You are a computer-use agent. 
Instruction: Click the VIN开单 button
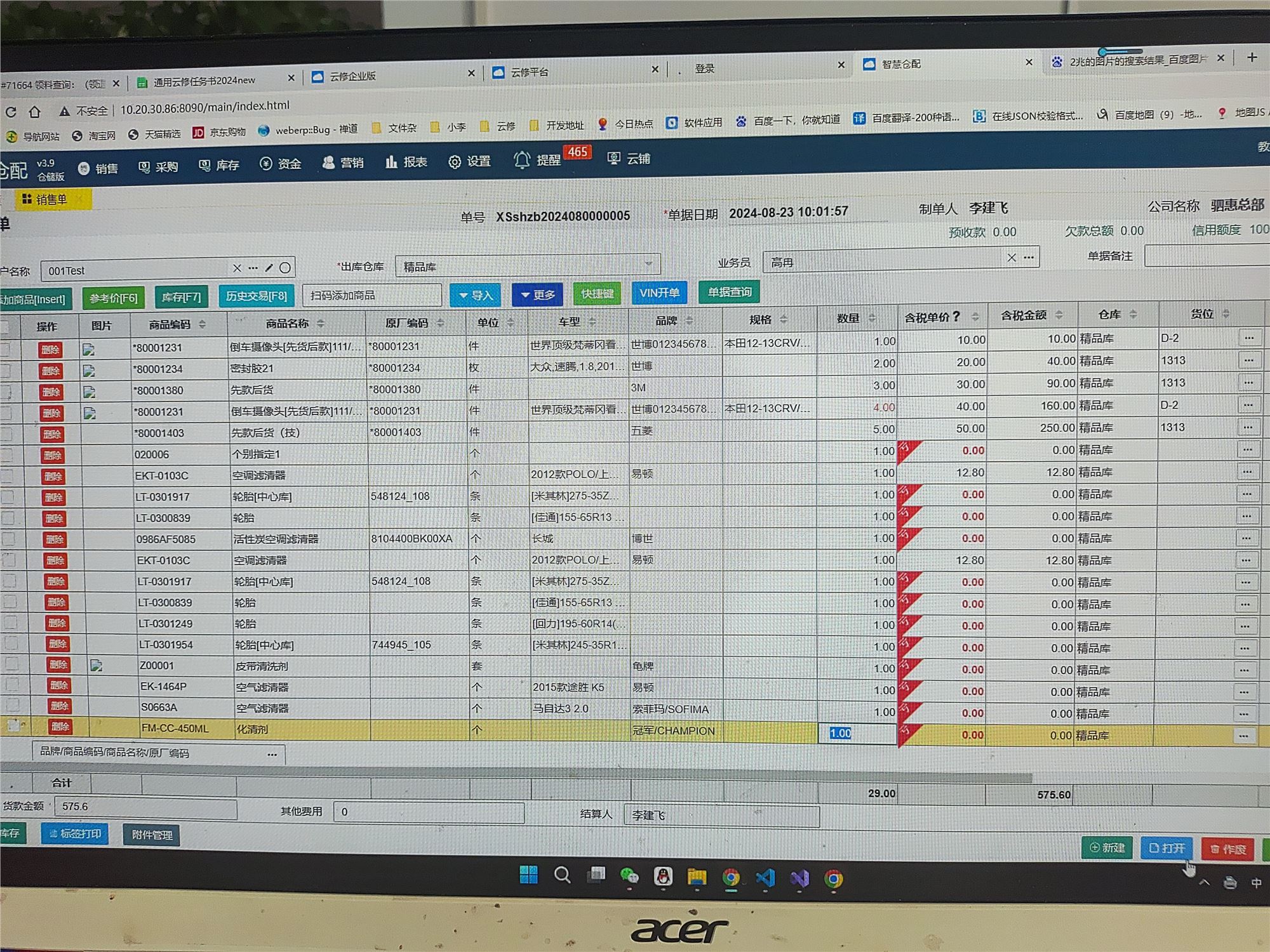[x=659, y=293]
